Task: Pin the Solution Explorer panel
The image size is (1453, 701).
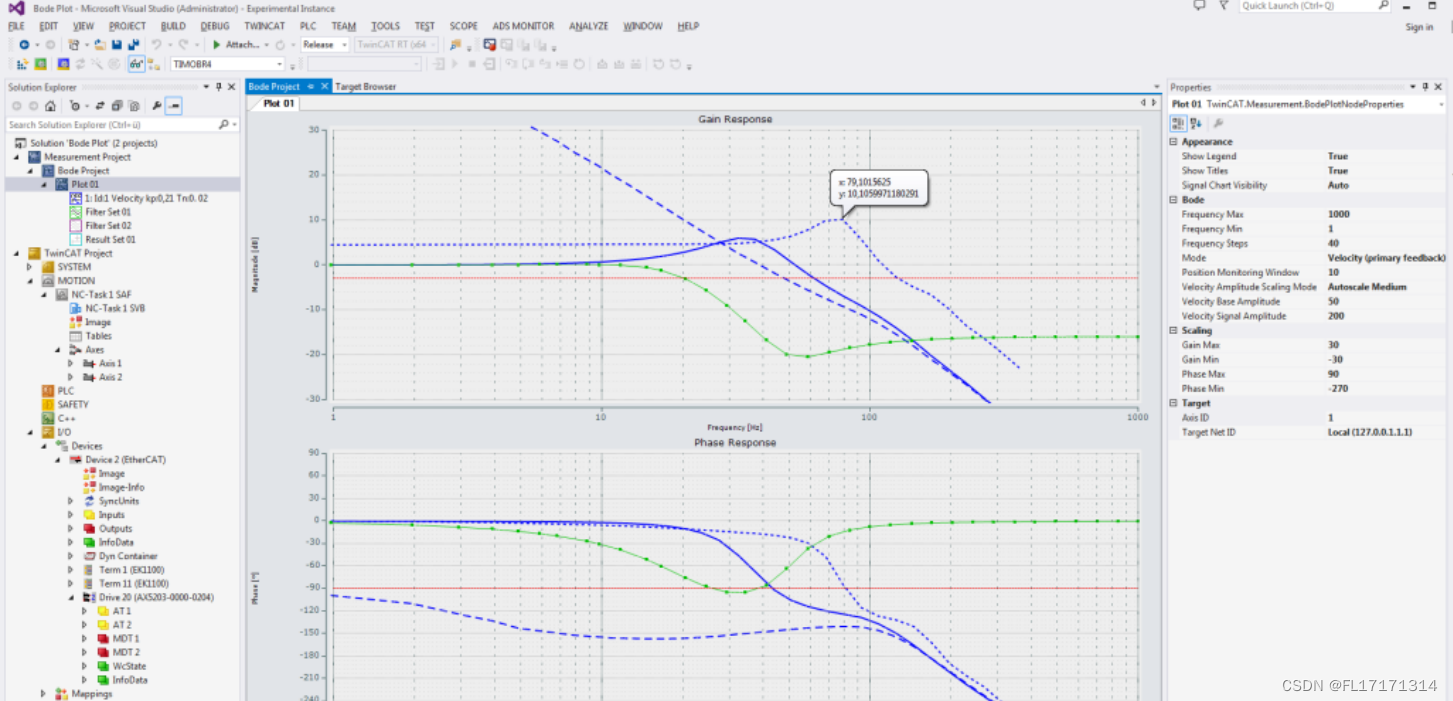Action: 219,87
